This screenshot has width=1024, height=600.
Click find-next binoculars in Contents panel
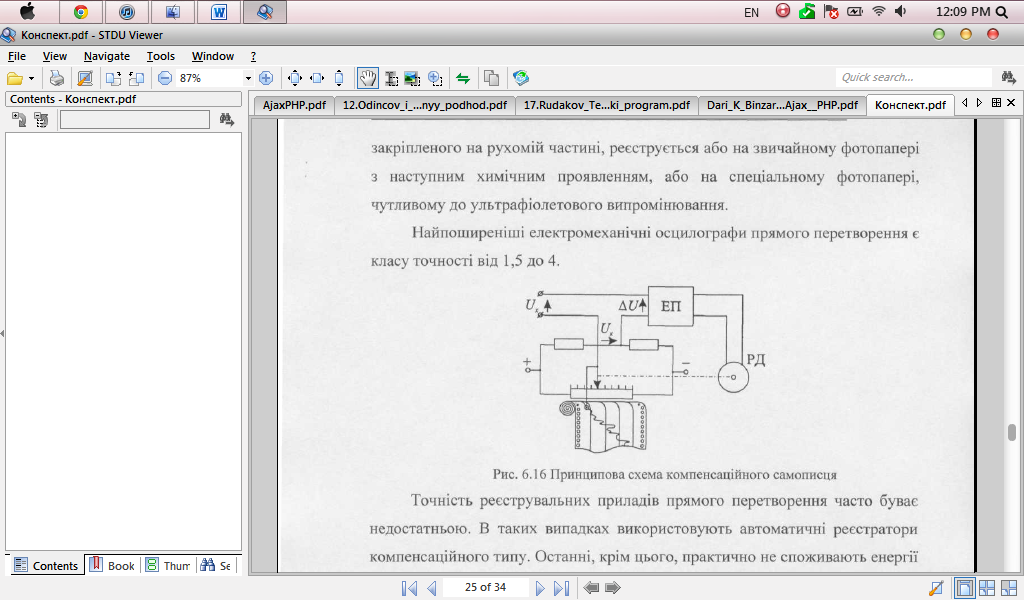coord(227,119)
